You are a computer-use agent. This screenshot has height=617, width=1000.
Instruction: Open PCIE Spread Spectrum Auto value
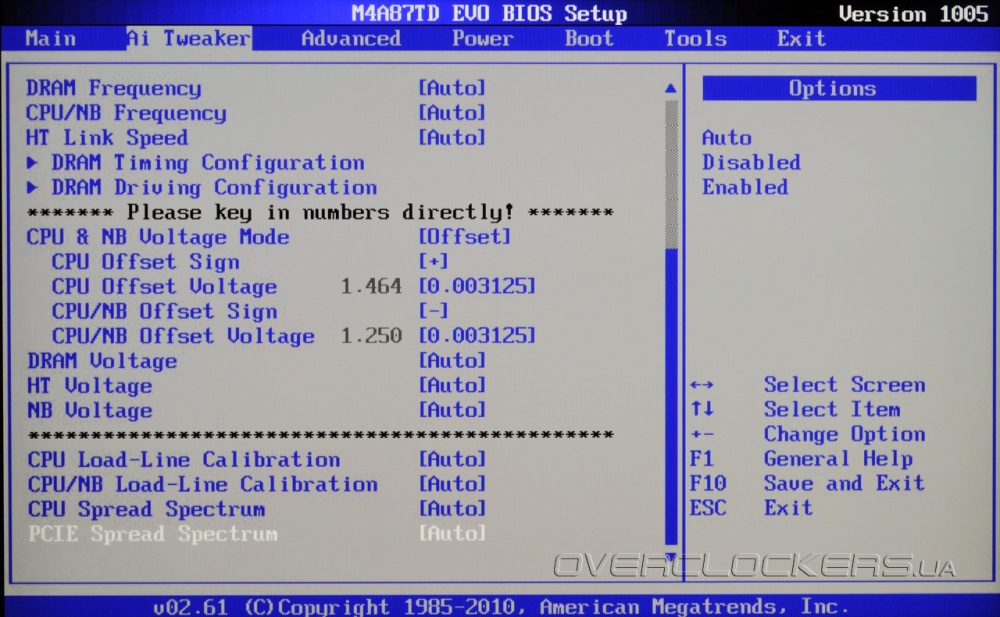452,533
